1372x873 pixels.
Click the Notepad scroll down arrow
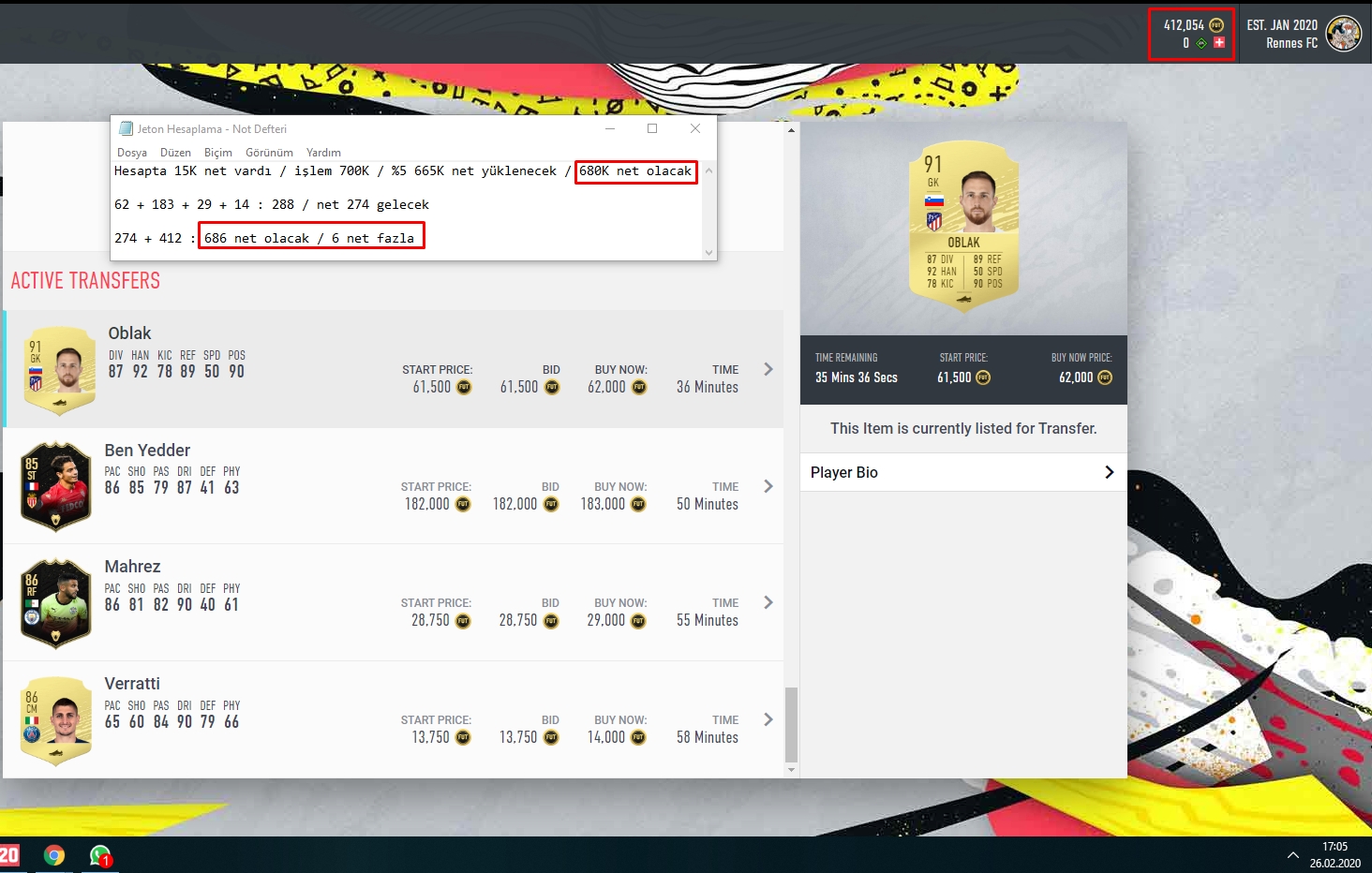coord(708,252)
